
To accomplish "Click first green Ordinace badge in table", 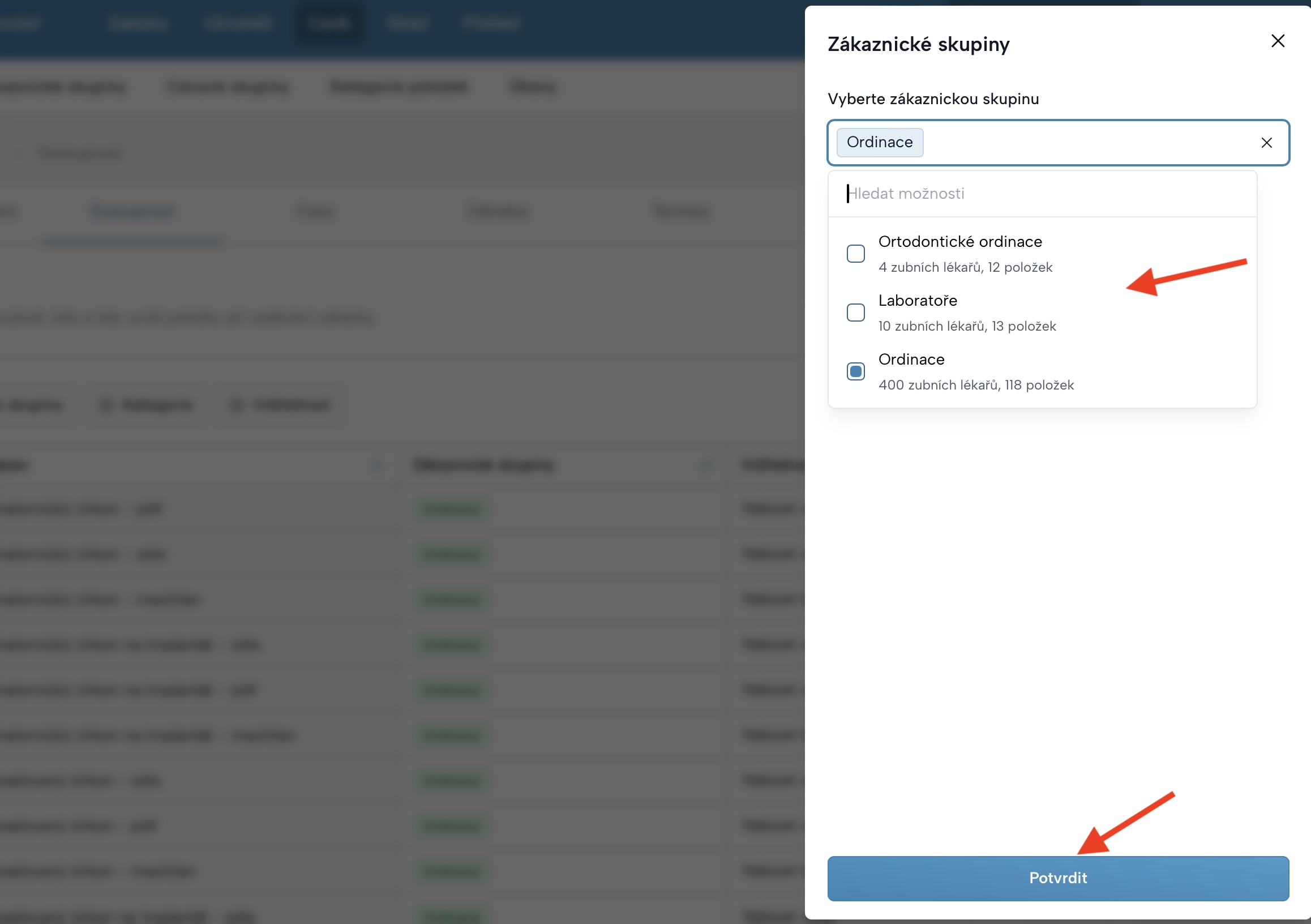I will (452, 508).
